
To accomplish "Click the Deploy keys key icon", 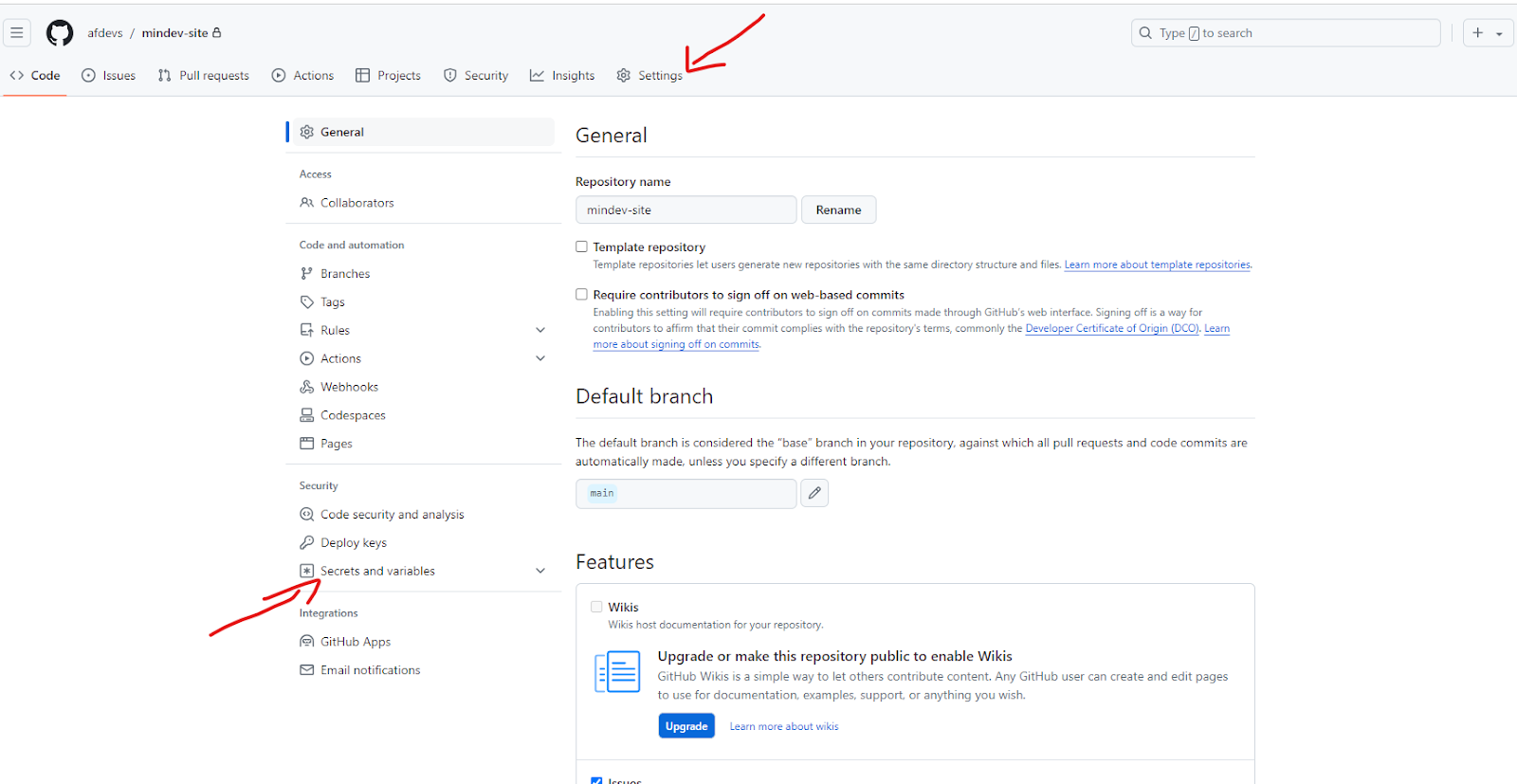I will pos(306,542).
